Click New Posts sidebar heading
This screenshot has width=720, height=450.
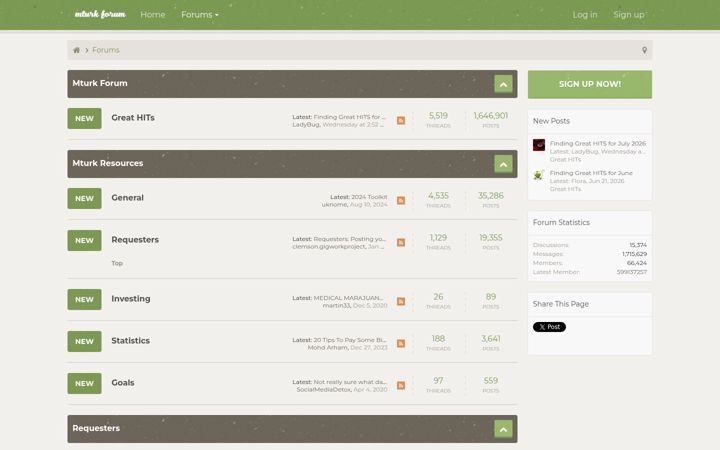click(551, 121)
